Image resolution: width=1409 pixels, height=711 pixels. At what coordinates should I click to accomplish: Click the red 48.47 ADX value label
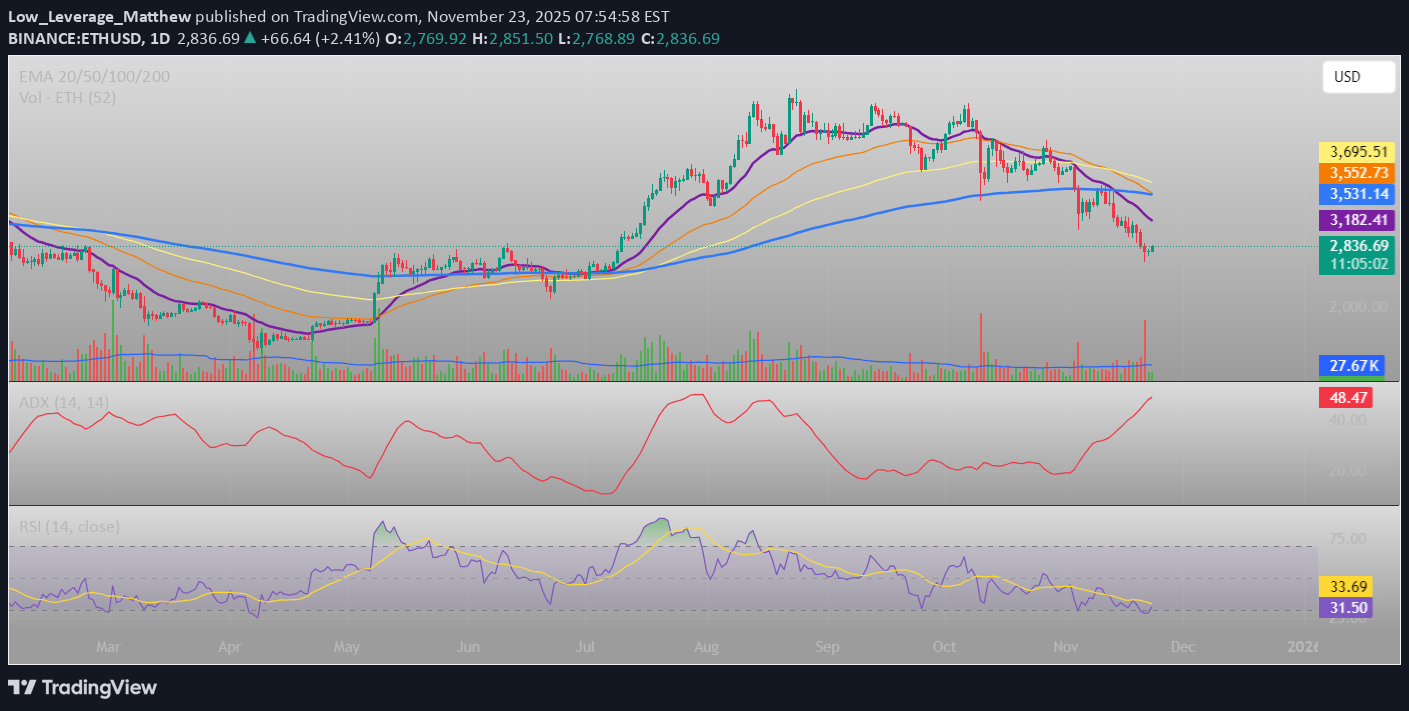(x=1346, y=397)
